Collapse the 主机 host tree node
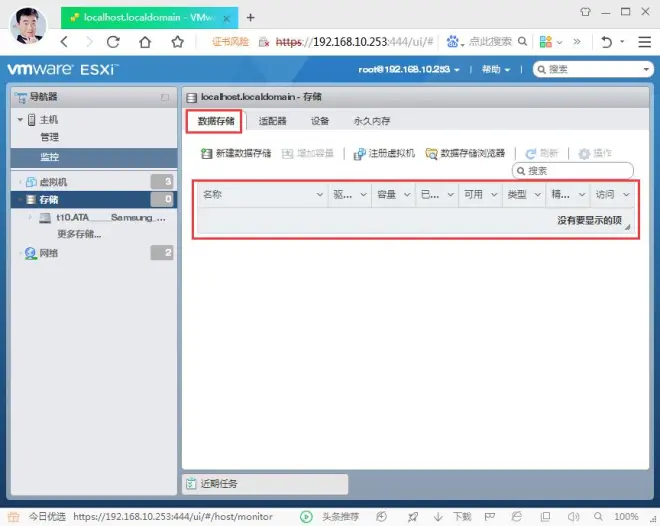660x526 pixels. [19, 120]
